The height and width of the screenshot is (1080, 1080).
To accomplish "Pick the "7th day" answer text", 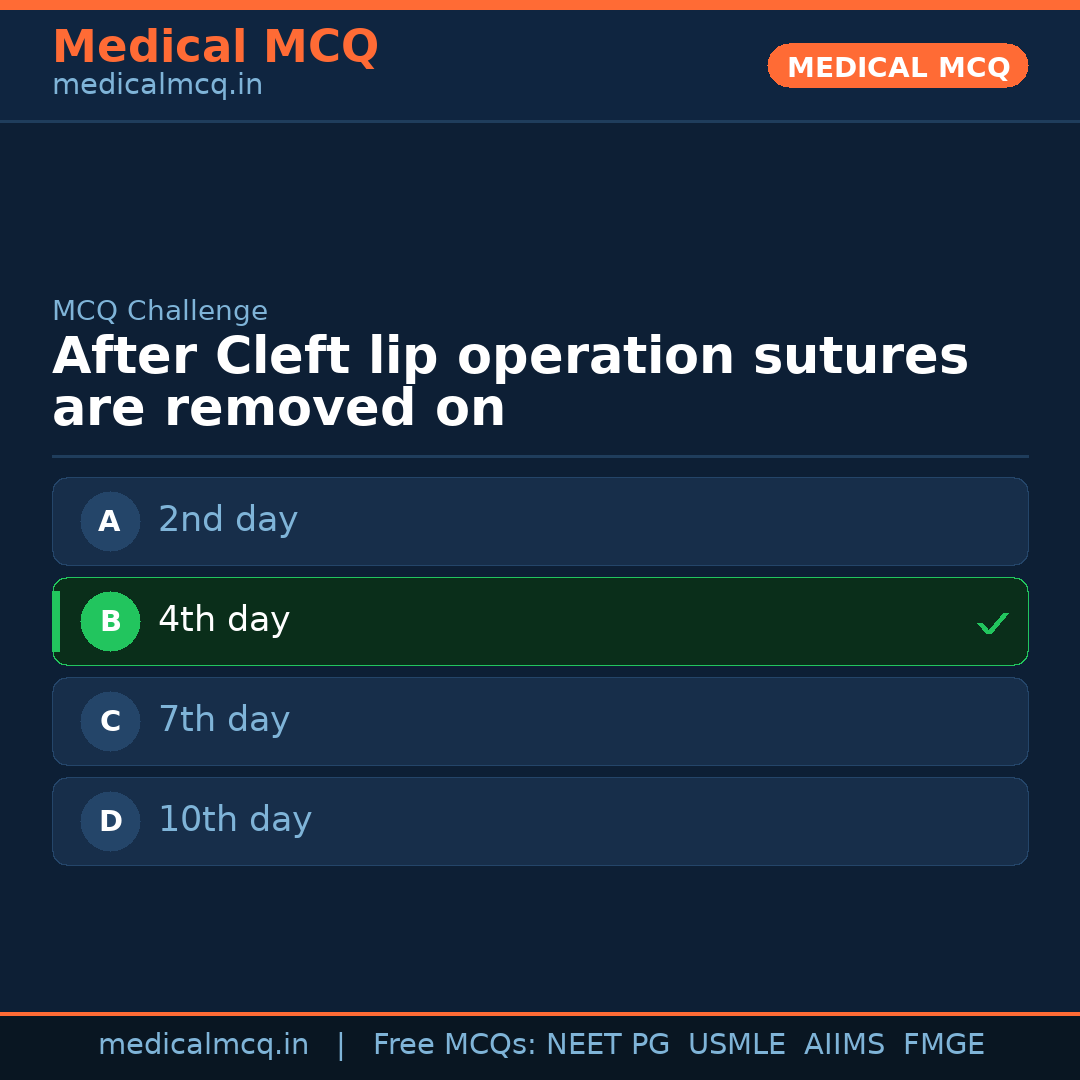I will 224,720.
